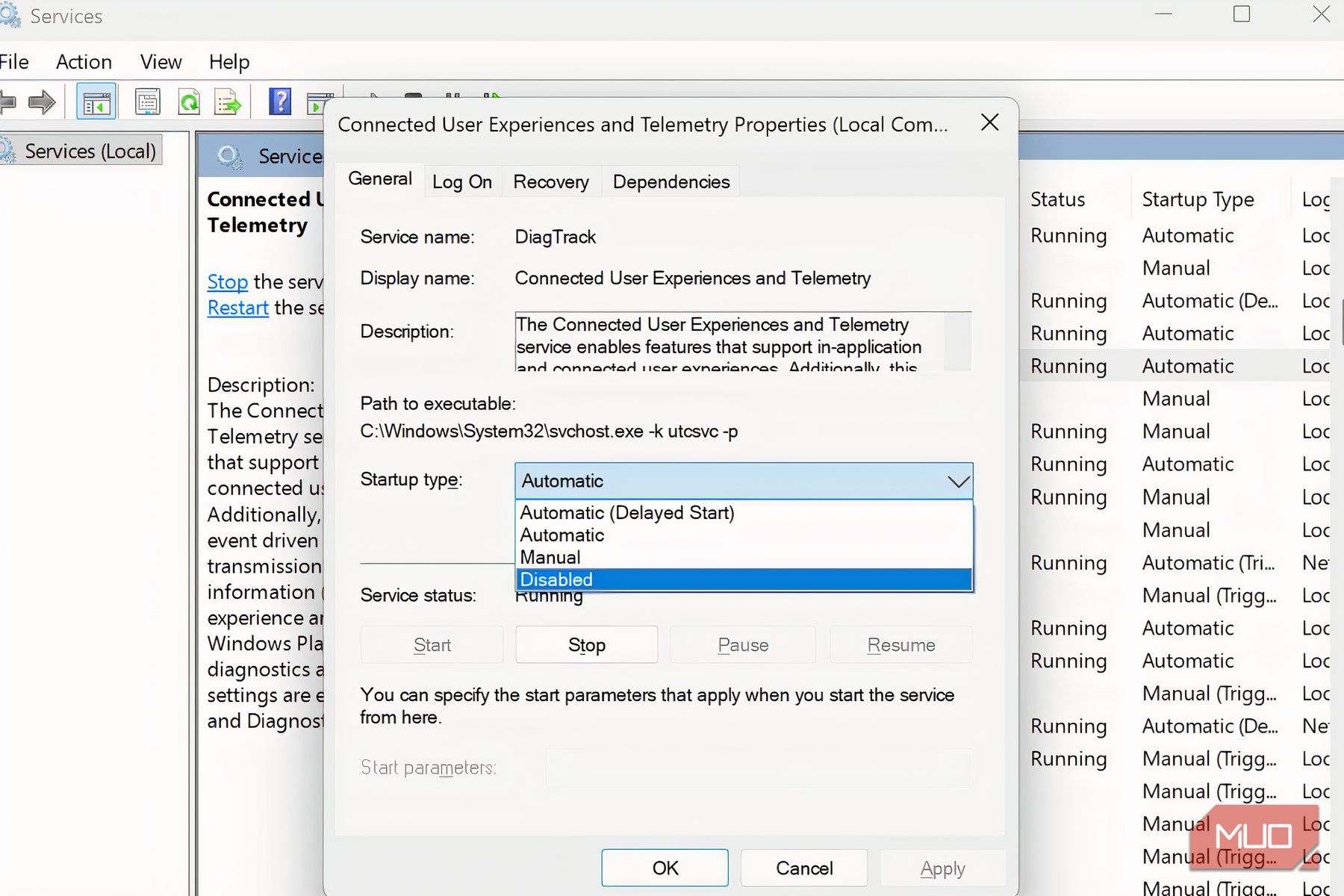Open the View menu
This screenshot has height=896, width=1344.
[161, 62]
